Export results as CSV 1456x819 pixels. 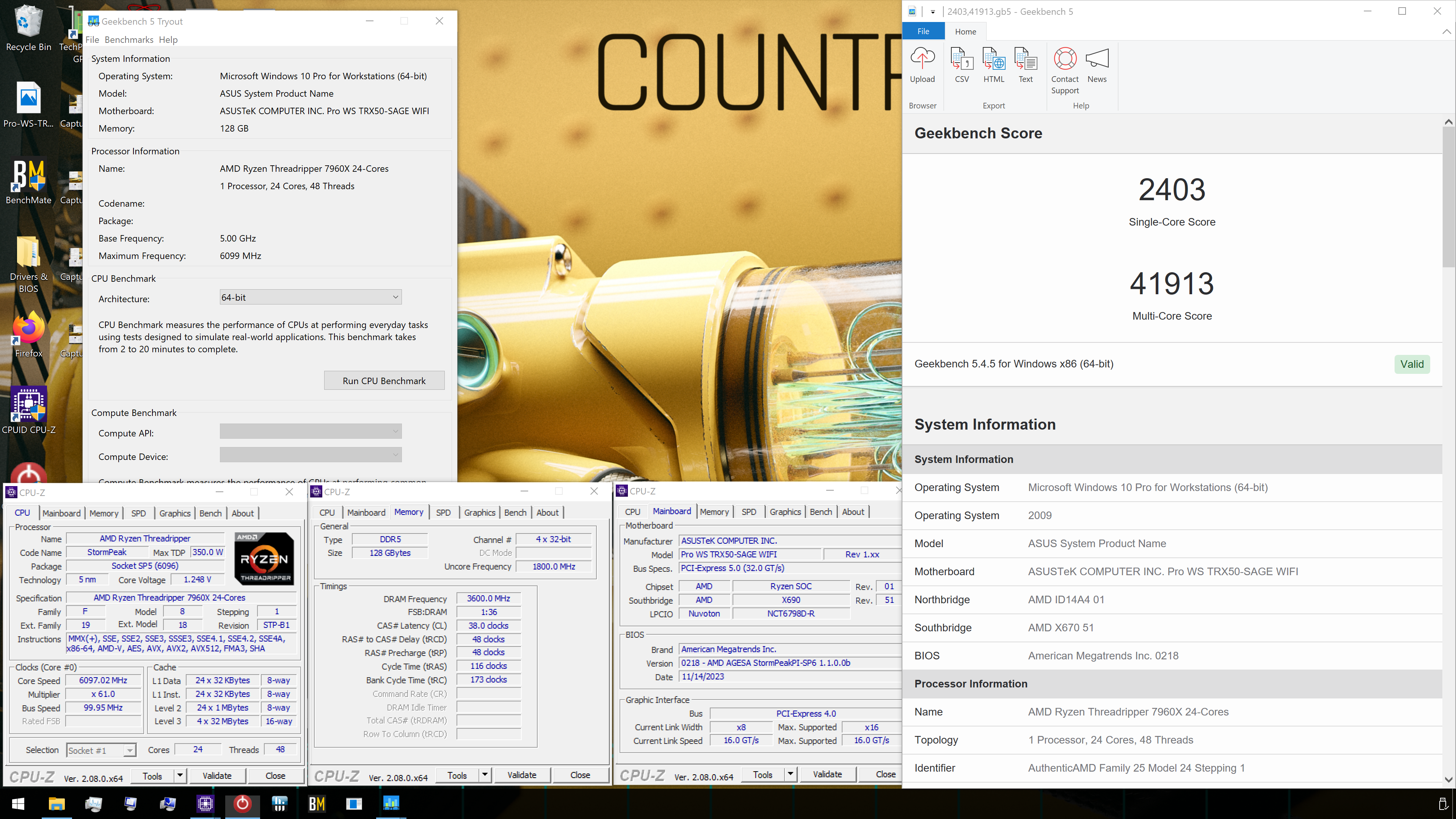(x=962, y=65)
